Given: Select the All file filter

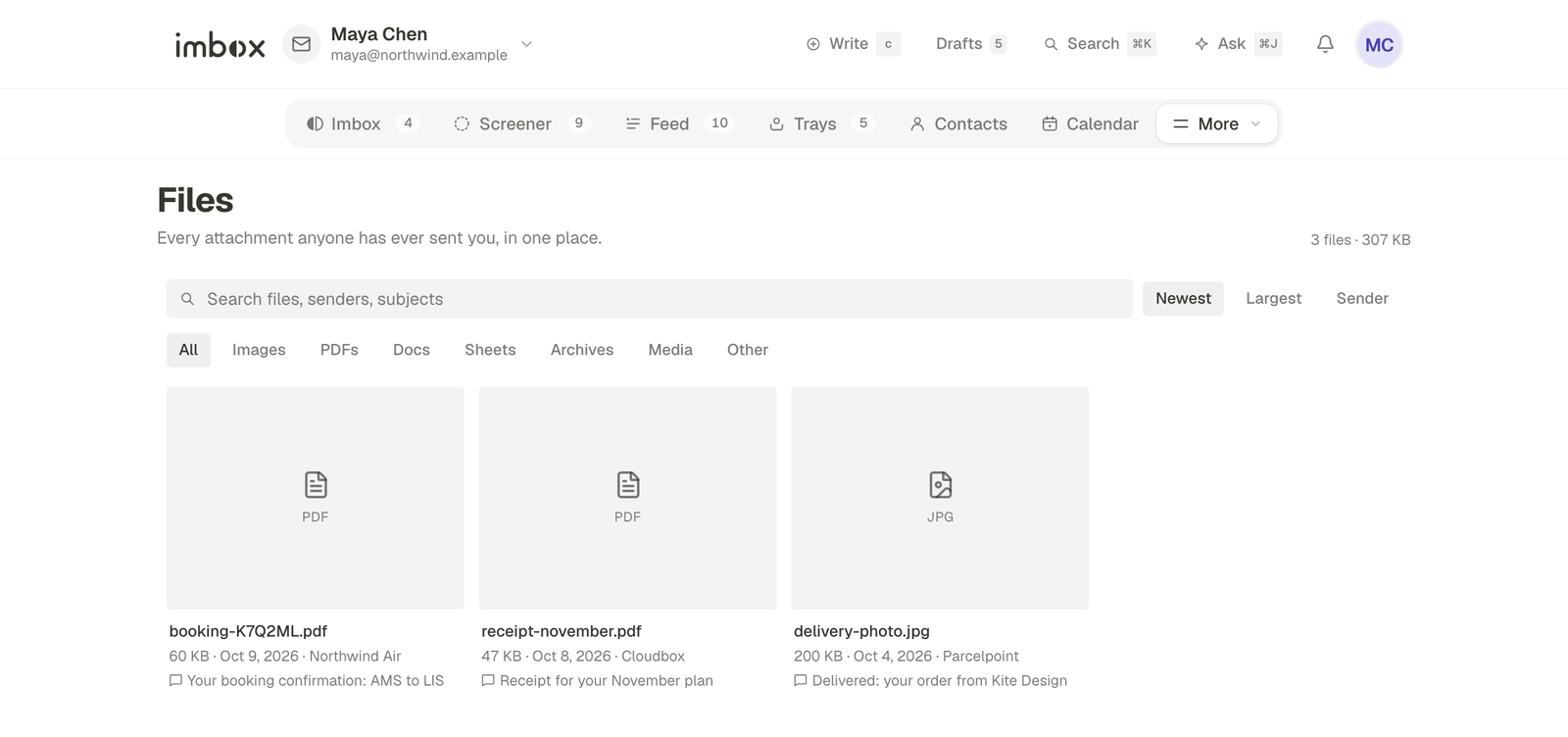Looking at the screenshot, I should pyautogui.click(x=188, y=350).
